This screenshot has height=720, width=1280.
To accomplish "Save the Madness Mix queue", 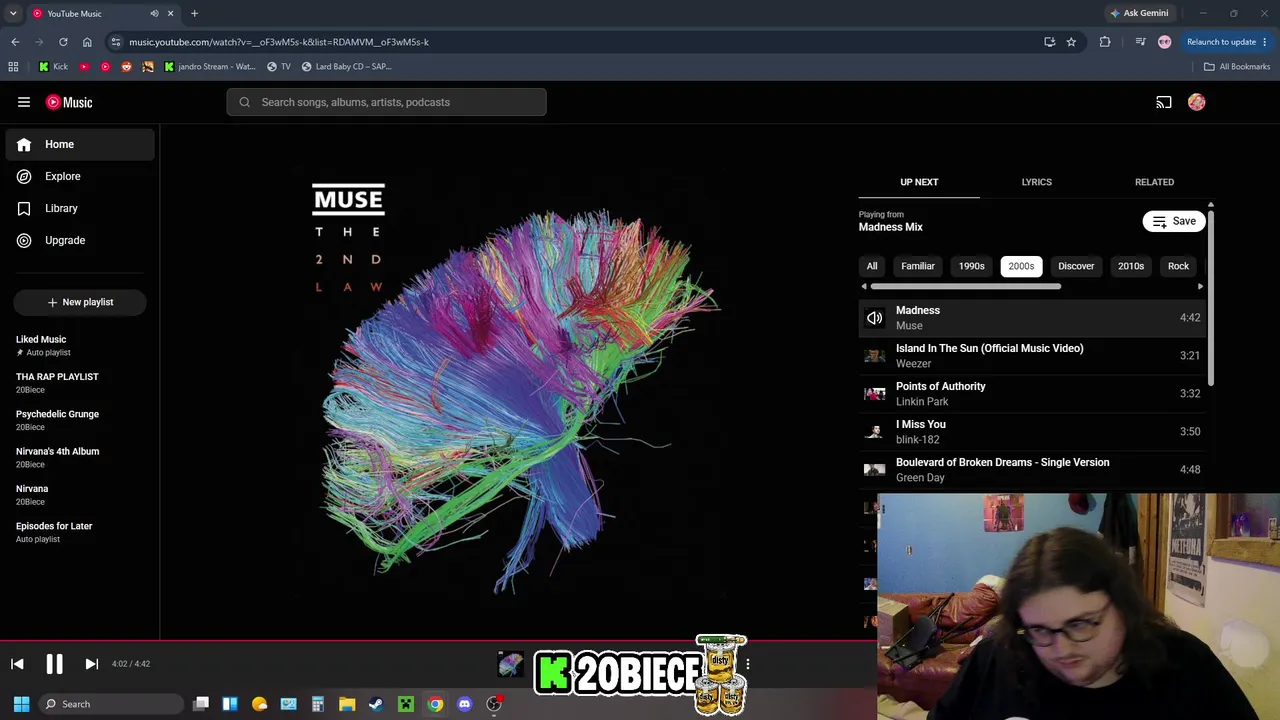I will pyautogui.click(x=1174, y=221).
